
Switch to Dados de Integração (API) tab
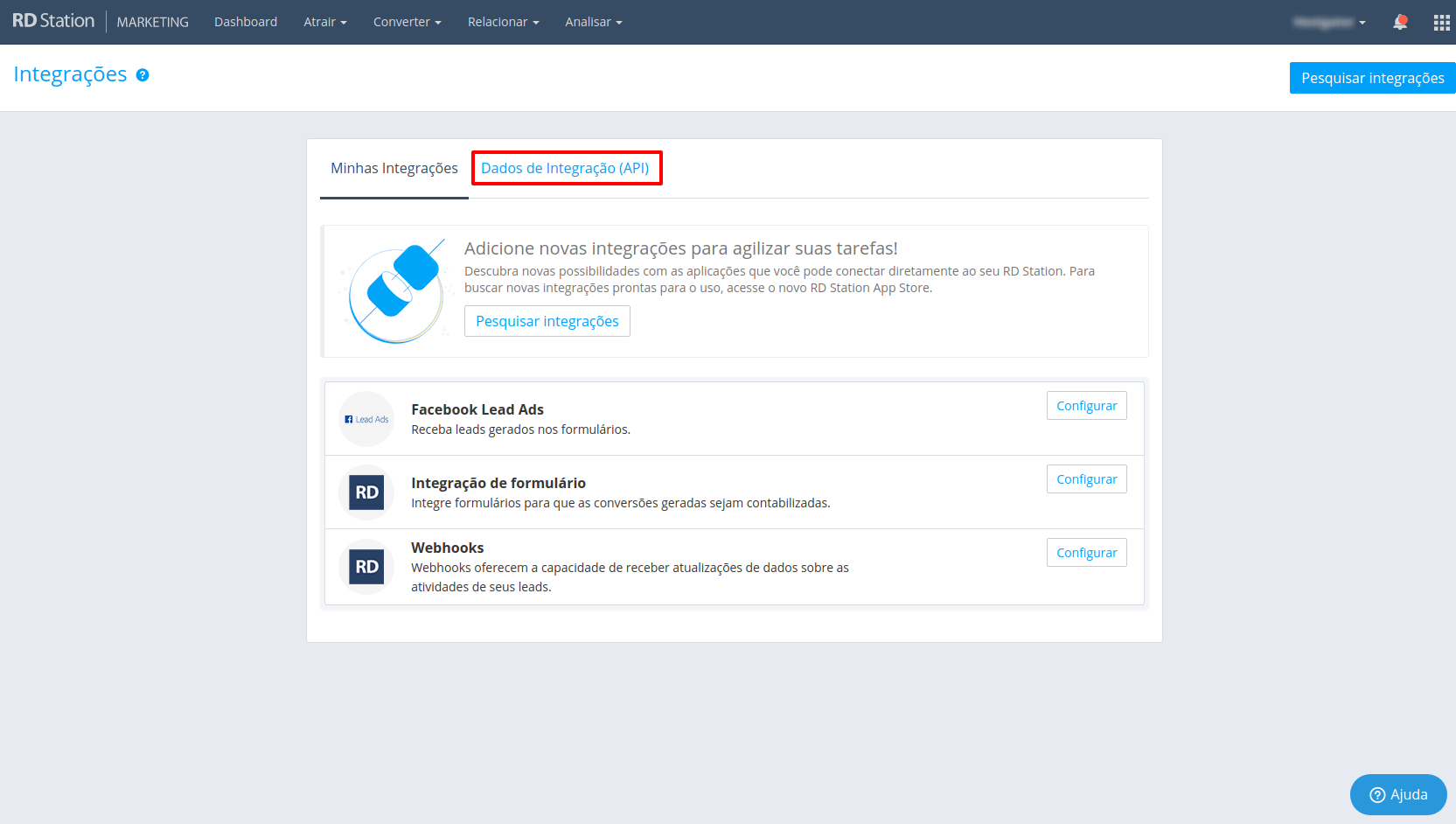pos(566,168)
